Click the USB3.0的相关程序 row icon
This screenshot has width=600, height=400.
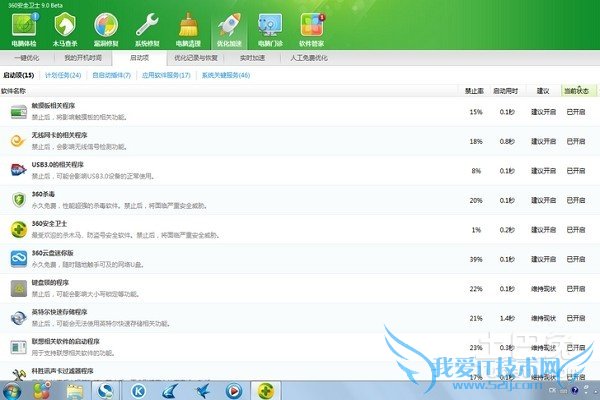(18, 170)
